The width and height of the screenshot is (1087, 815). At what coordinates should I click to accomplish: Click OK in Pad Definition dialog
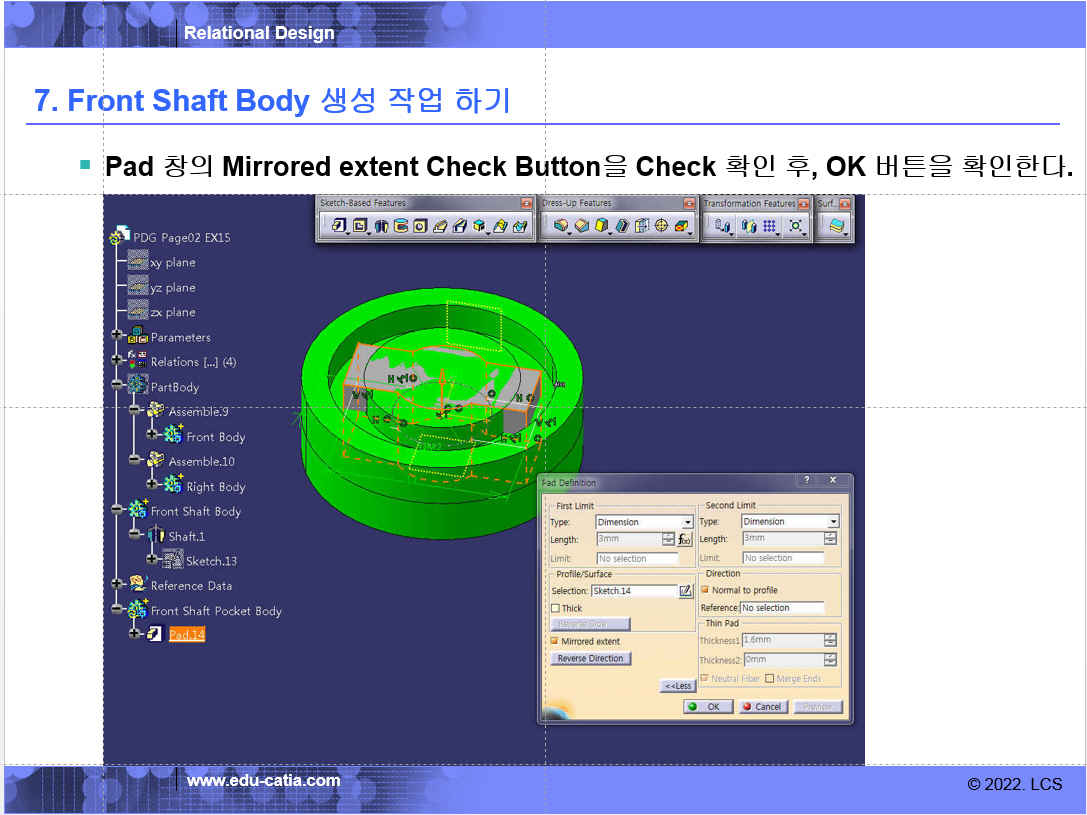(704, 706)
